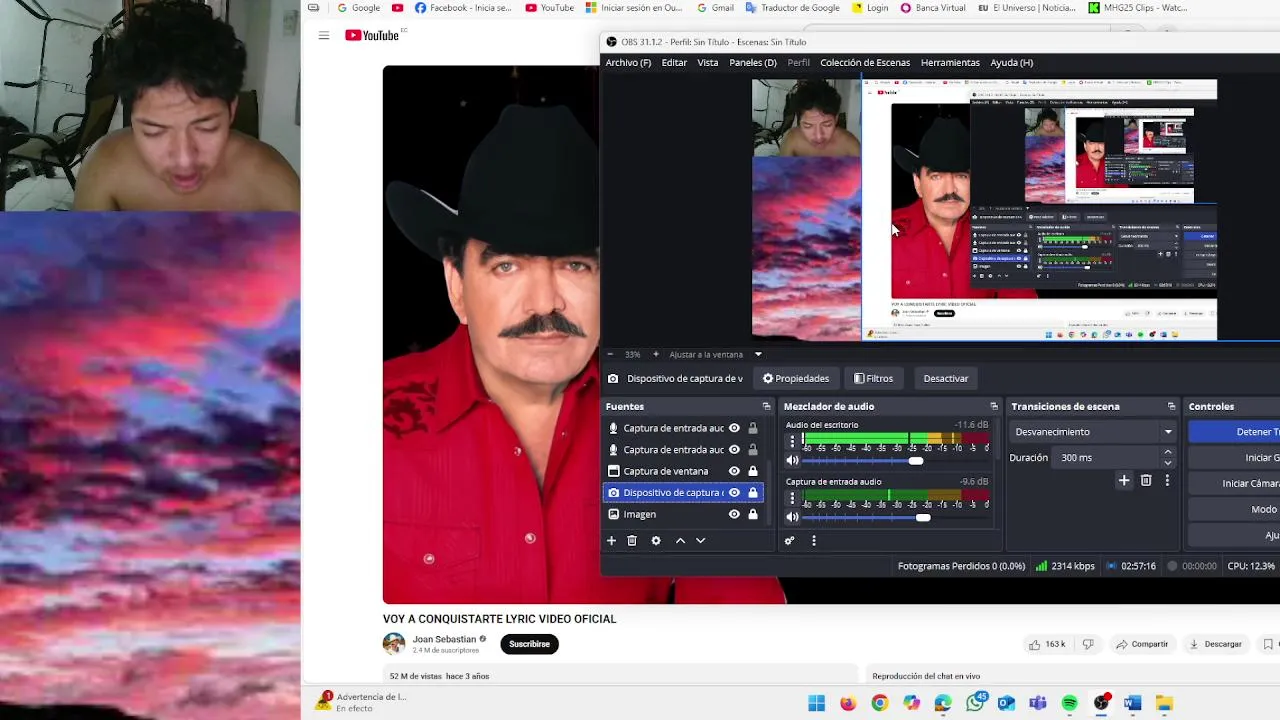Open the YouTube hamburger guide menu
This screenshot has width=1280, height=720.
click(324, 35)
